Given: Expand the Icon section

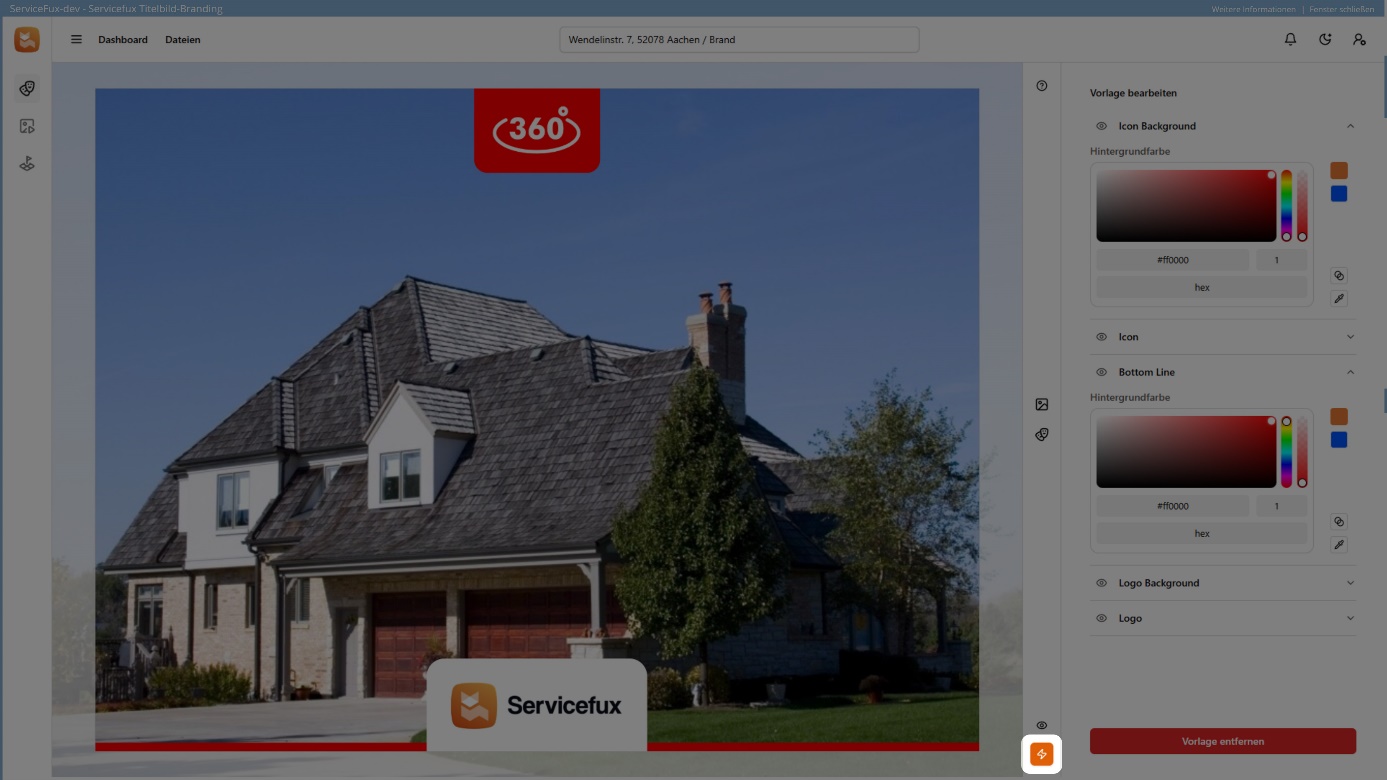Looking at the screenshot, I should 1350,337.
